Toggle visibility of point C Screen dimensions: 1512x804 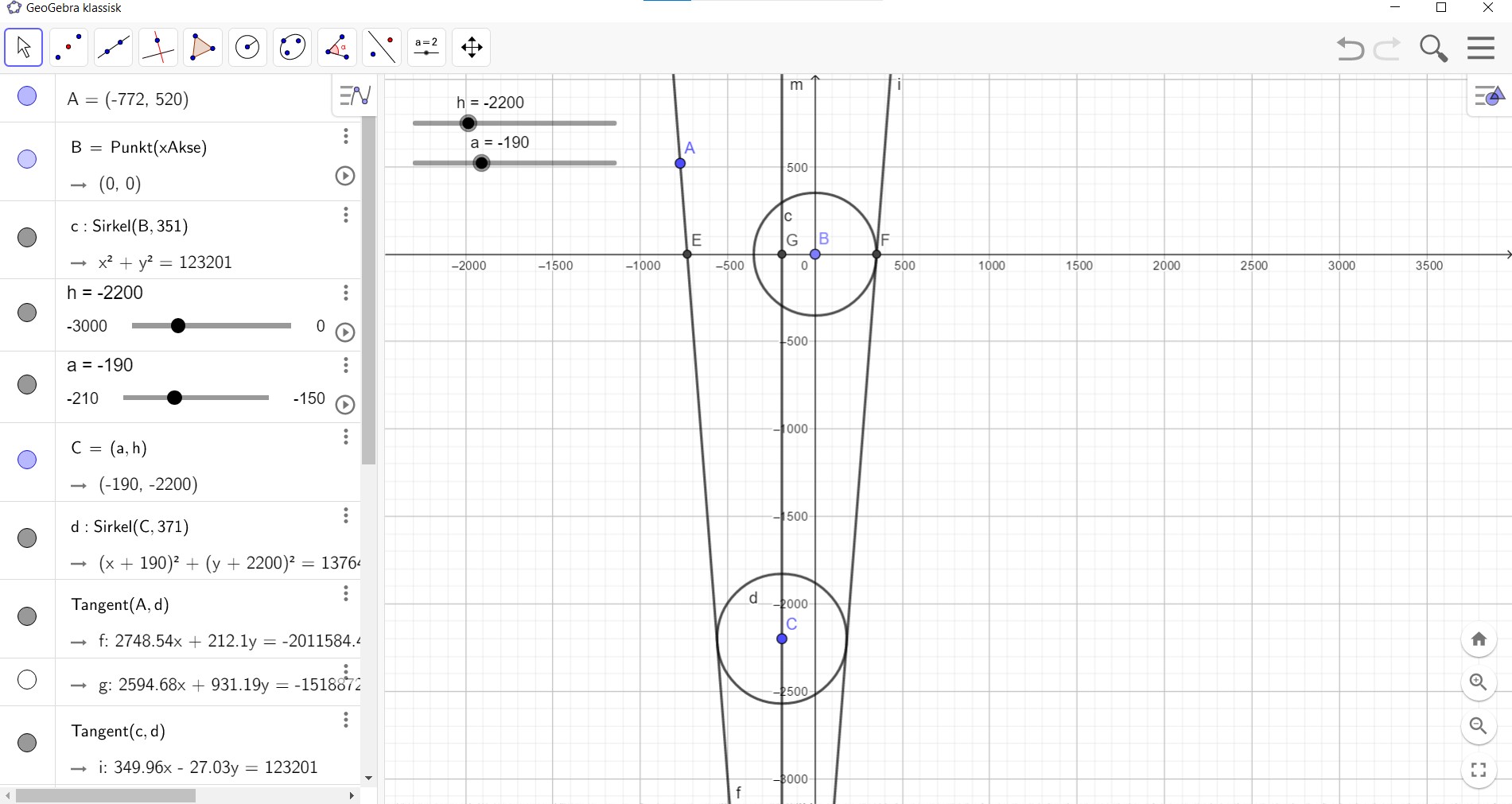click(x=27, y=460)
